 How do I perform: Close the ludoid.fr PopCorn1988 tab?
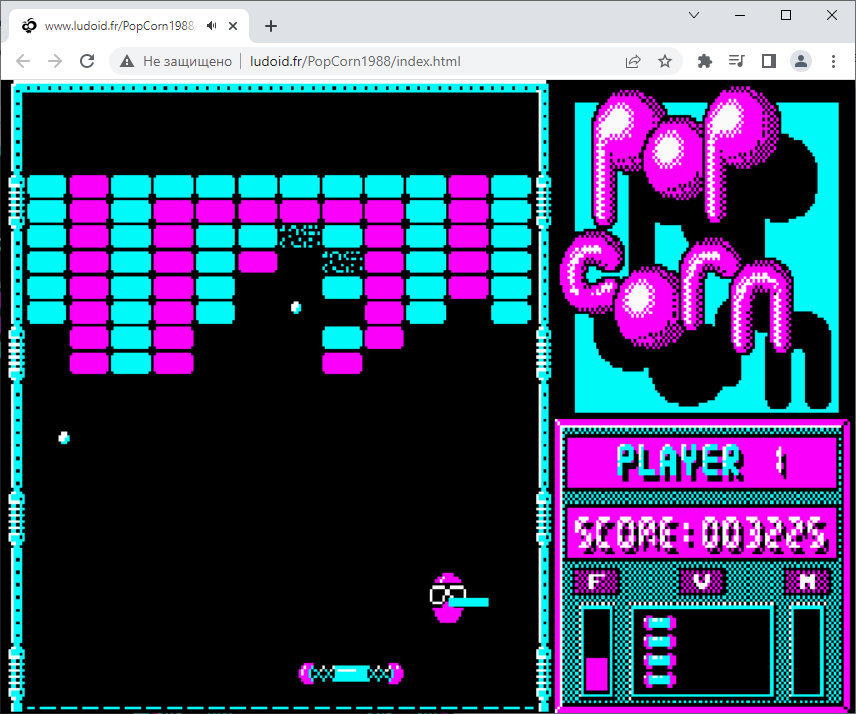pyautogui.click(x=233, y=26)
